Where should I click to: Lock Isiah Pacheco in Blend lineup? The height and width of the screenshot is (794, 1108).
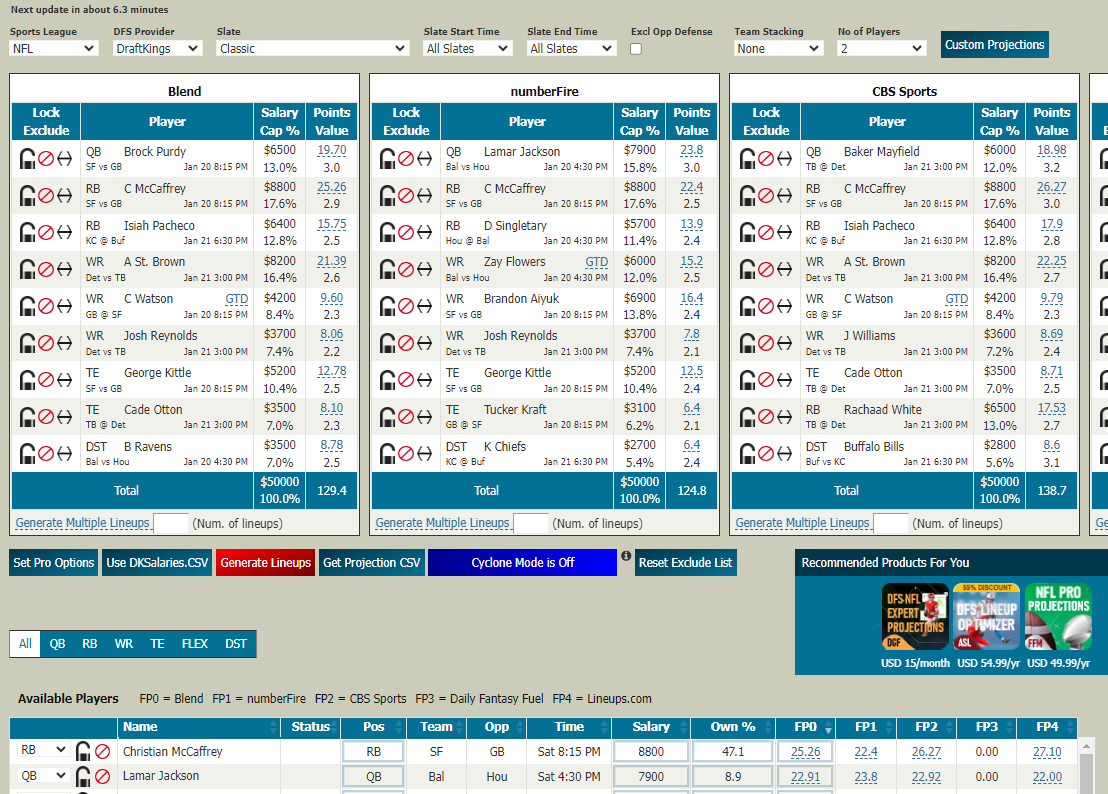[28, 232]
